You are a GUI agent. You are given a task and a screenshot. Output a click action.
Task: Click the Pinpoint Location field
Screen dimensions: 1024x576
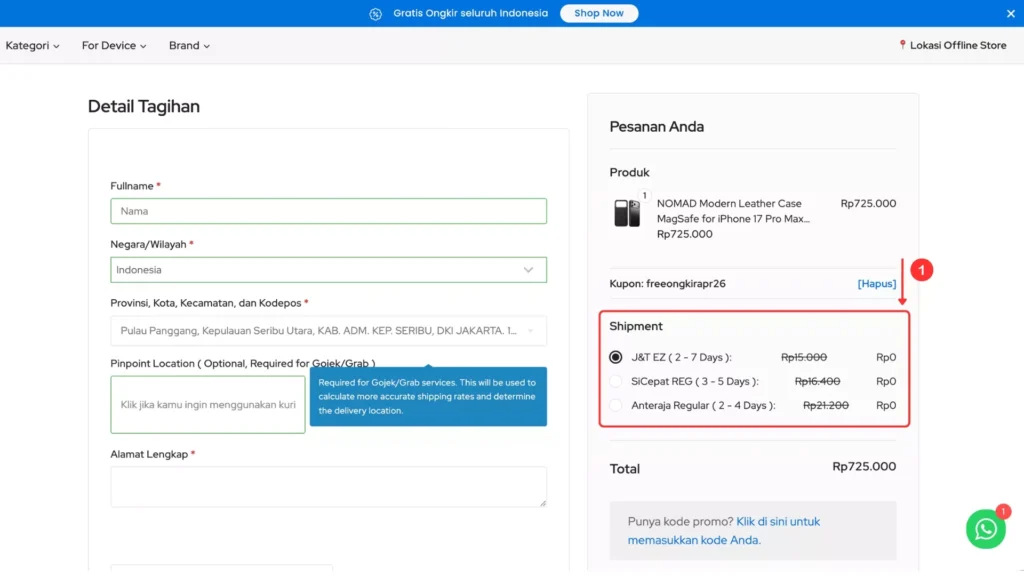click(208, 405)
